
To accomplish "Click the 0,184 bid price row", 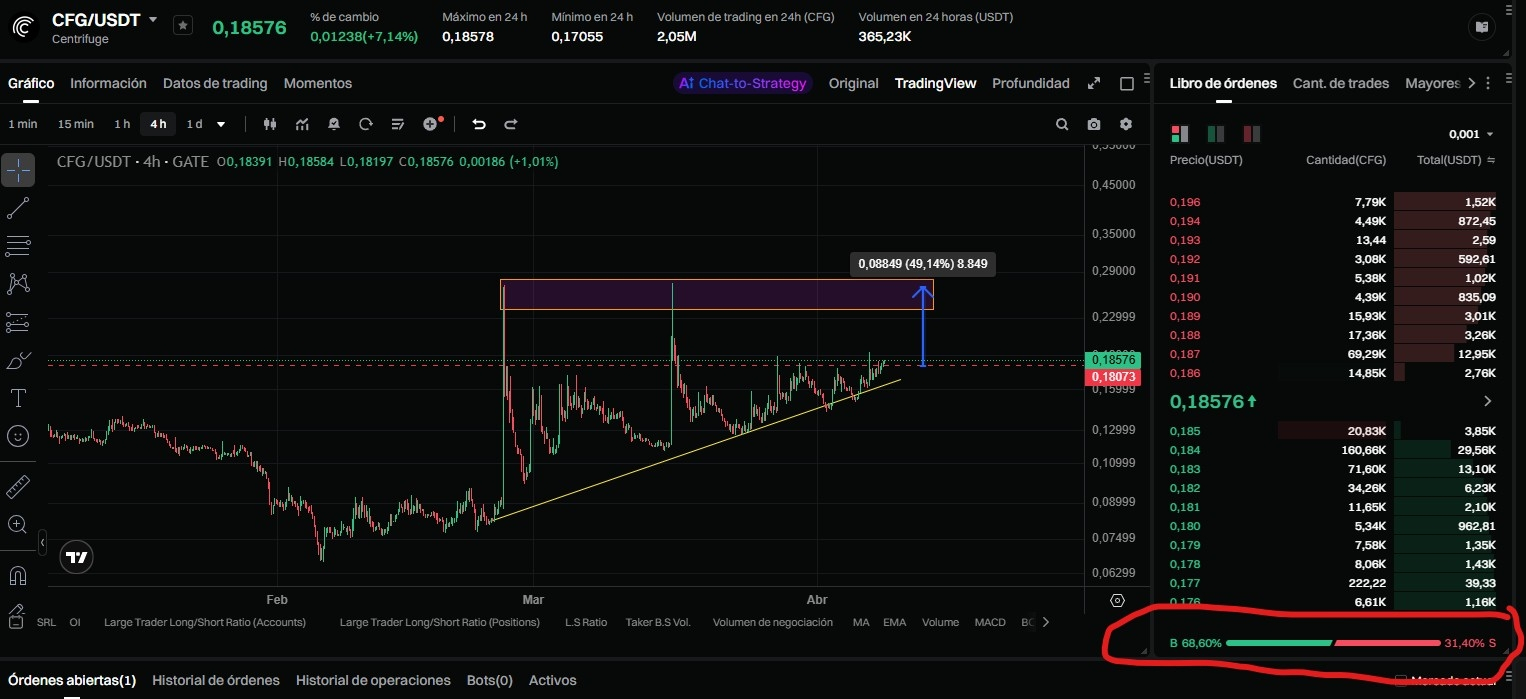I will click(x=1333, y=450).
